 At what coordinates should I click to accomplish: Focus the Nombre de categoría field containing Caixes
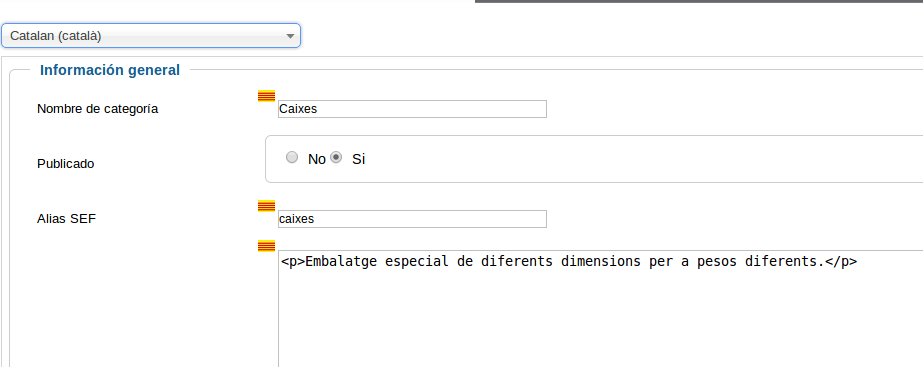coord(412,109)
